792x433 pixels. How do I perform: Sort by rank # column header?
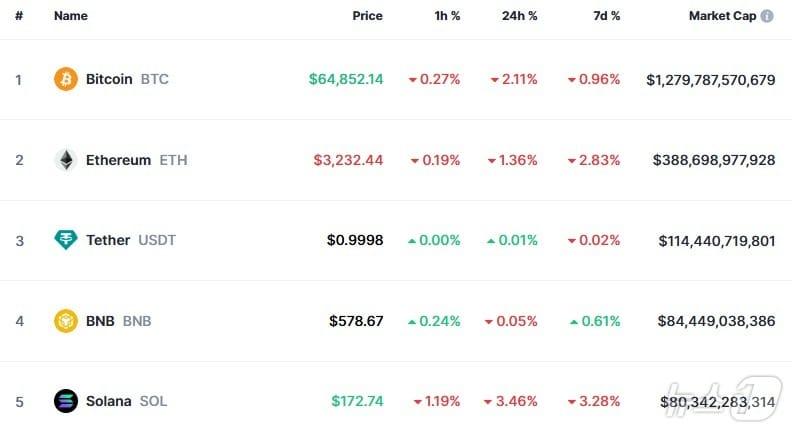(x=19, y=17)
